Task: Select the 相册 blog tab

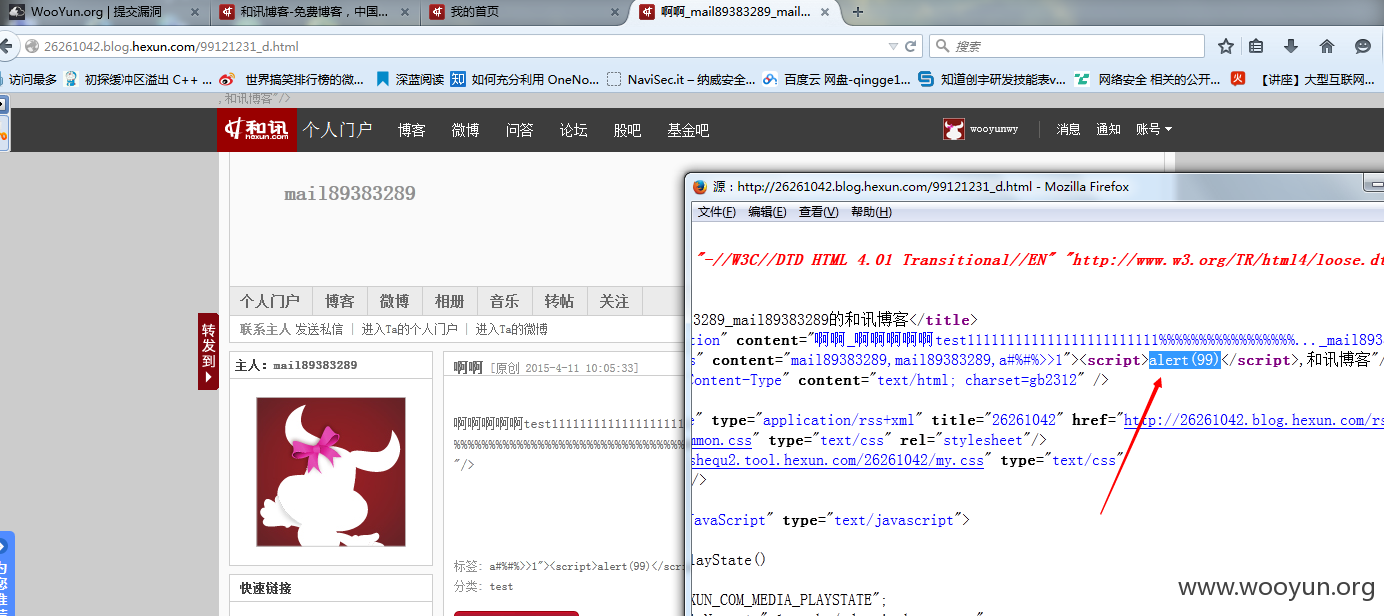Action: (449, 301)
